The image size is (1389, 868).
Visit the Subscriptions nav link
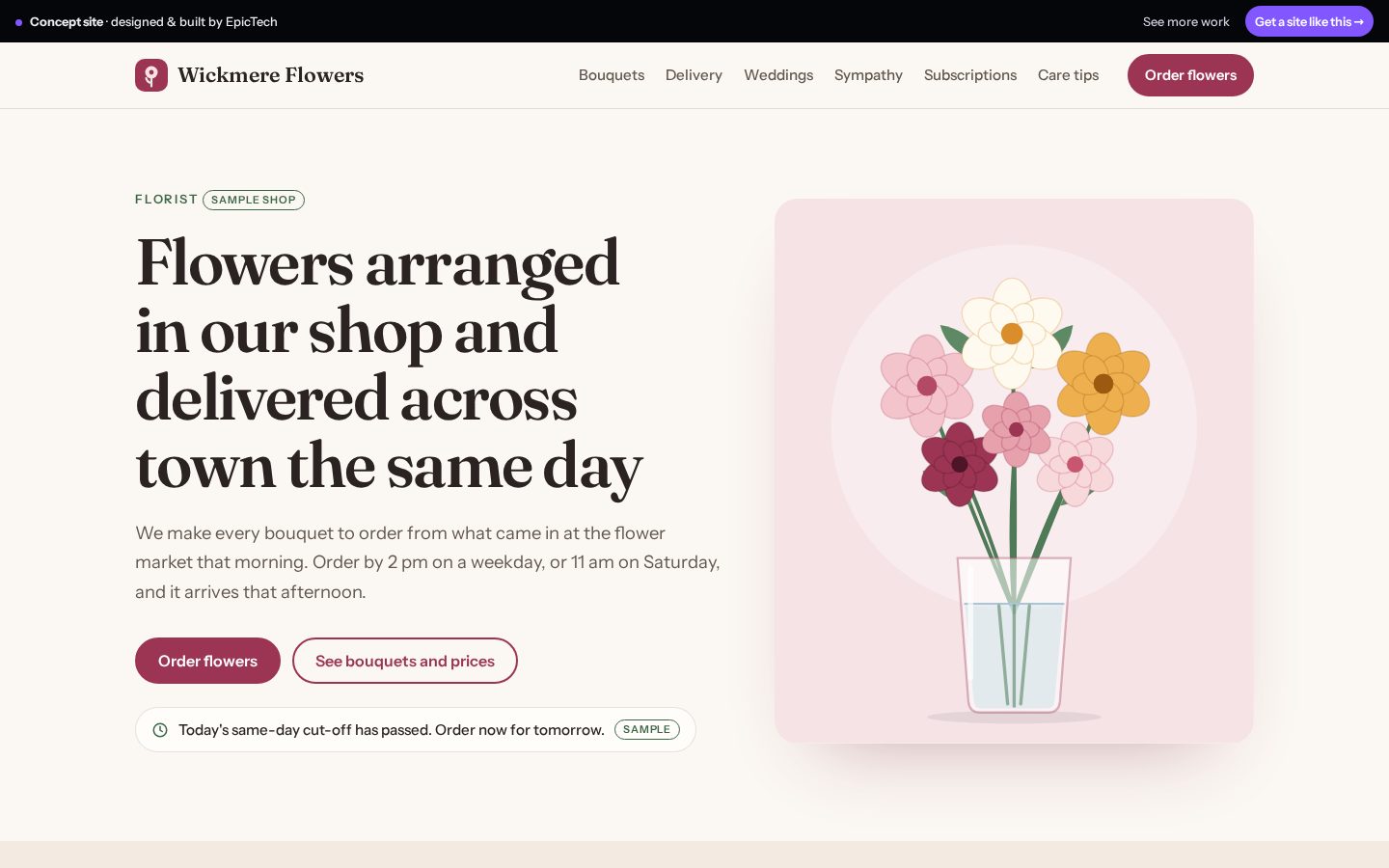tap(970, 75)
